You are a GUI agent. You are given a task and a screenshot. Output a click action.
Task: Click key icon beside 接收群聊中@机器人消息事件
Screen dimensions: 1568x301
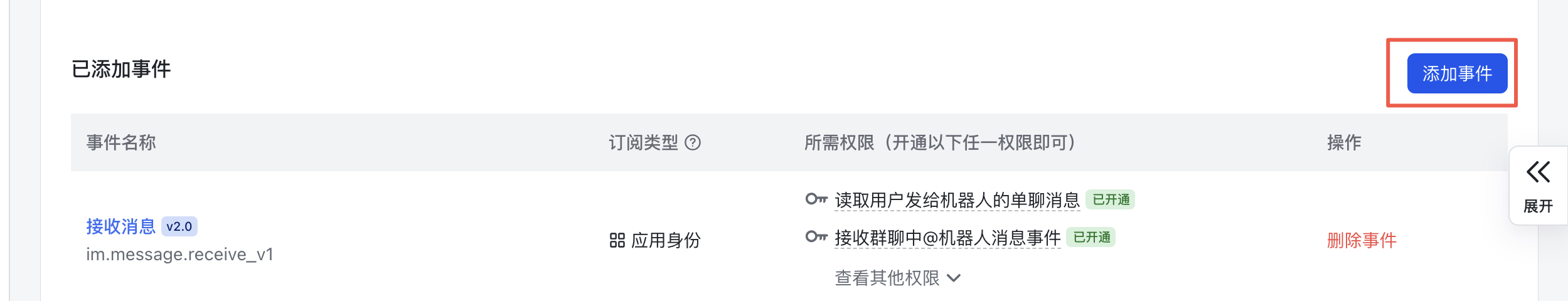tap(816, 237)
